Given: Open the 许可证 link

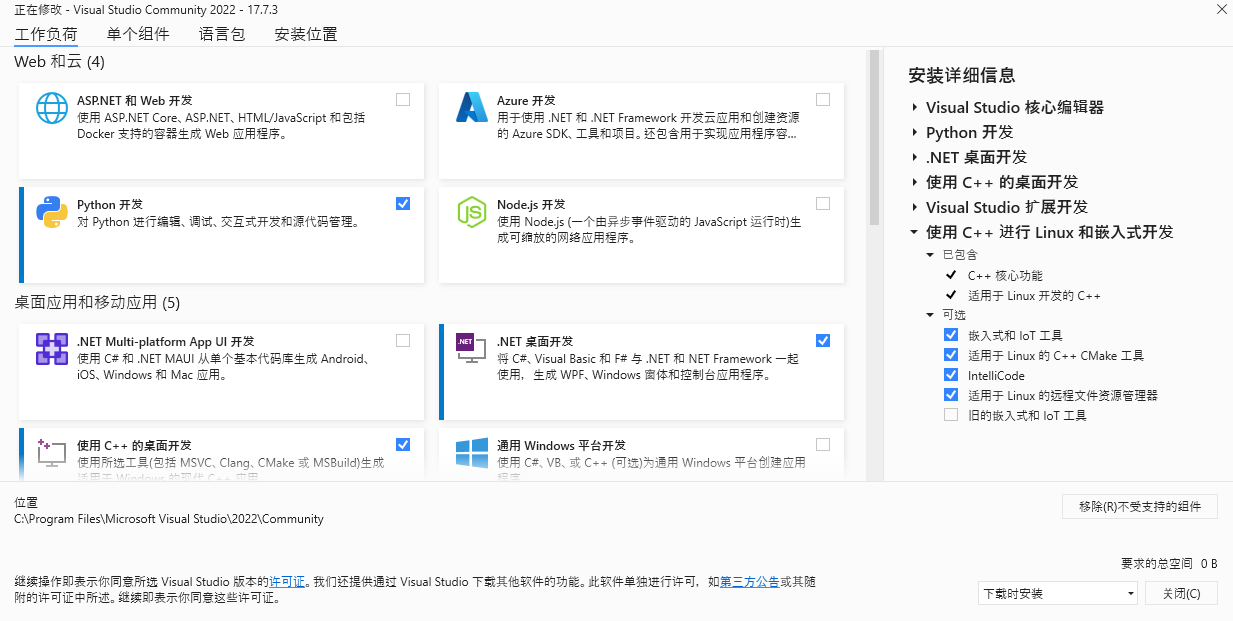Looking at the screenshot, I should click(x=288, y=581).
